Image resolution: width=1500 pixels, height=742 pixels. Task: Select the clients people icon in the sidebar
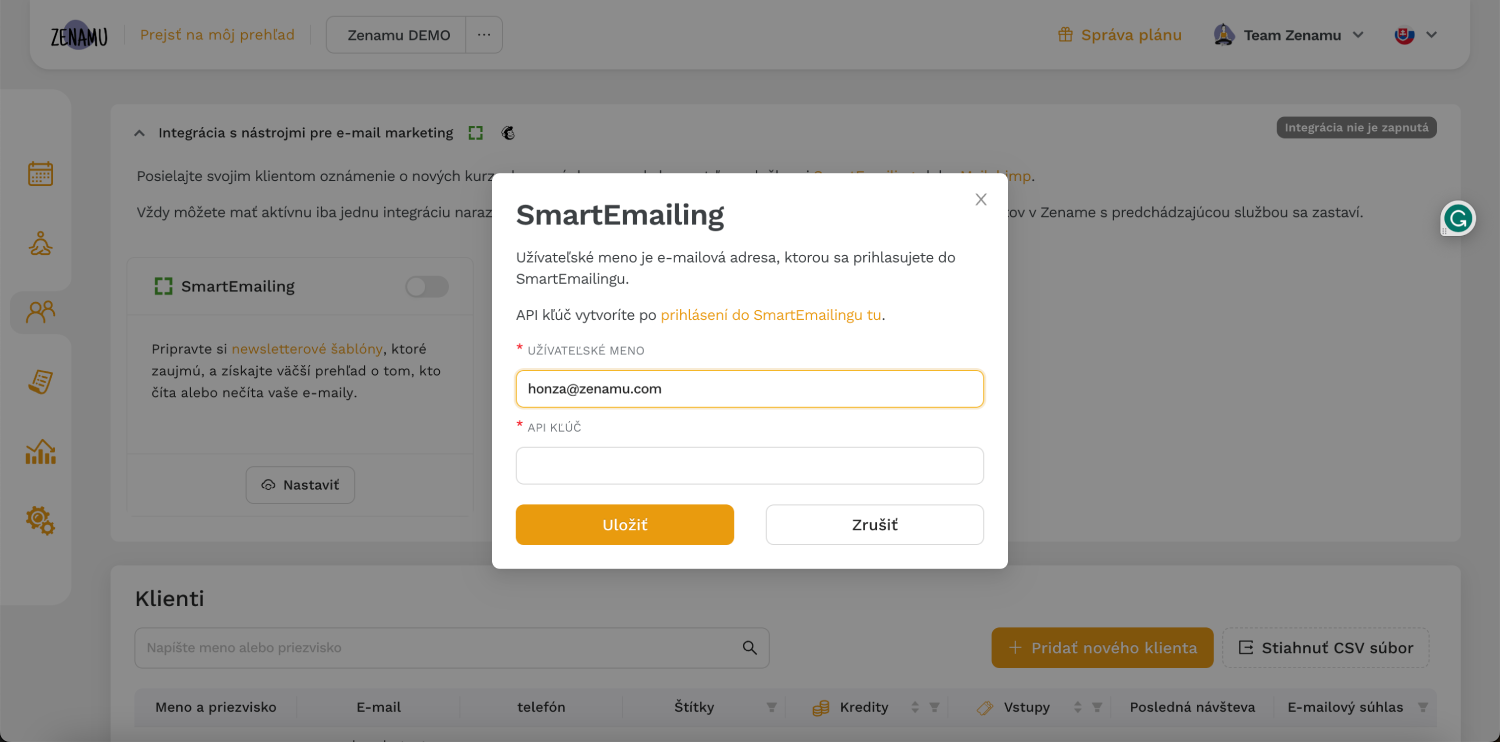click(40, 312)
